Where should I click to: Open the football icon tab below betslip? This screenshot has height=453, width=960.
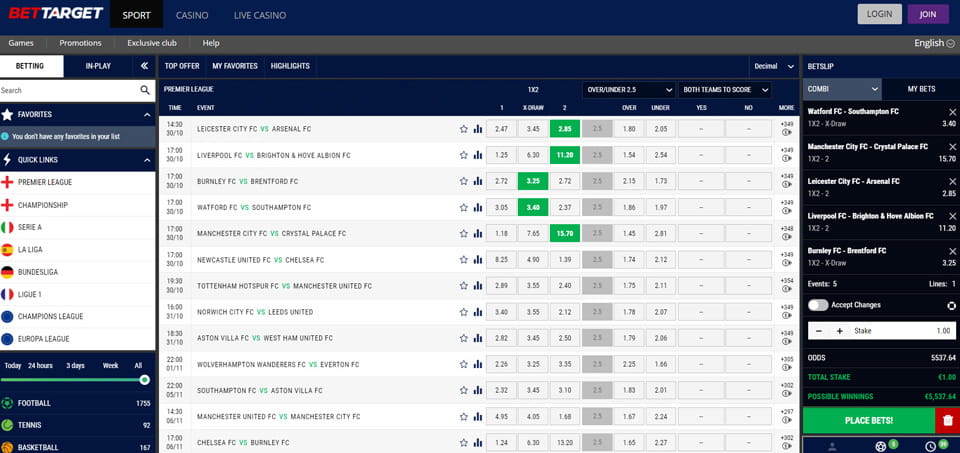pyautogui.click(x=880, y=446)
